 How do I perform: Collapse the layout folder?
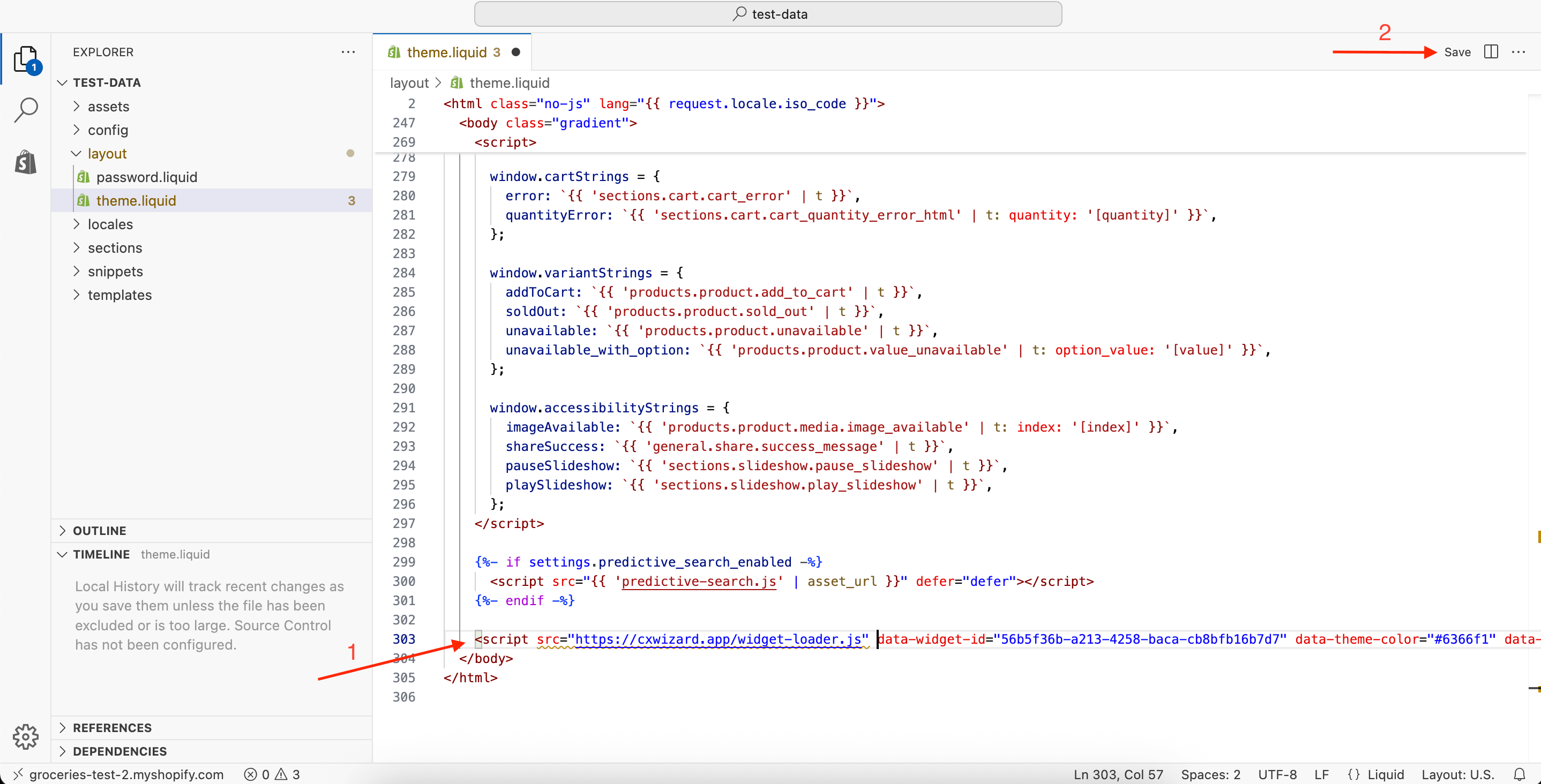(107, 154)
